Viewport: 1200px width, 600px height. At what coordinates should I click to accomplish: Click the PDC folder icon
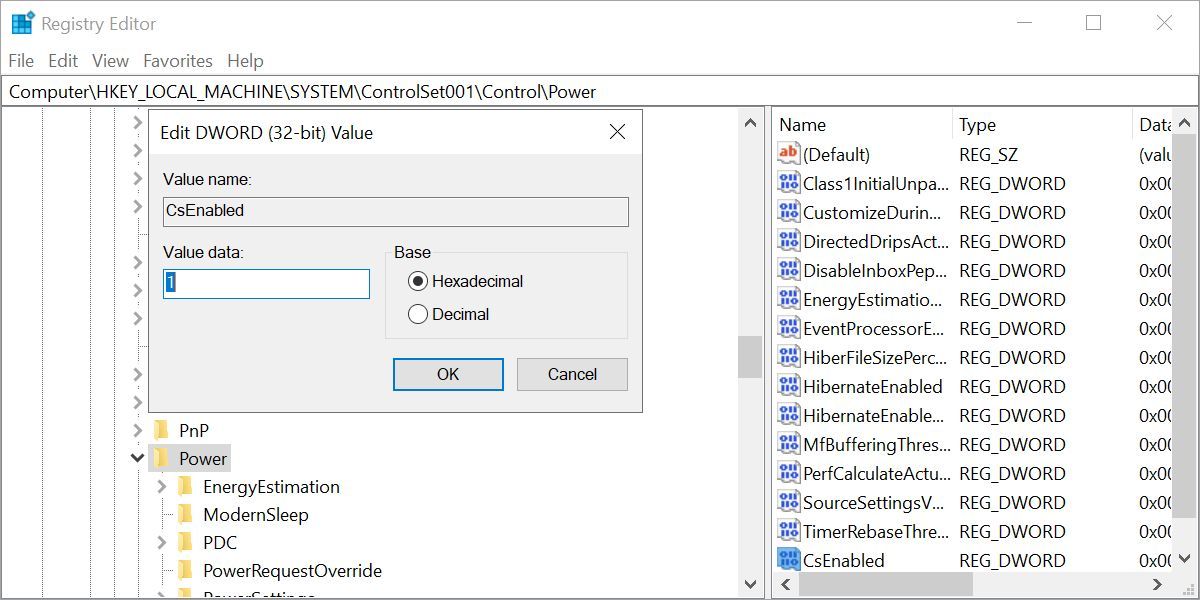click(x=185, y=542)
